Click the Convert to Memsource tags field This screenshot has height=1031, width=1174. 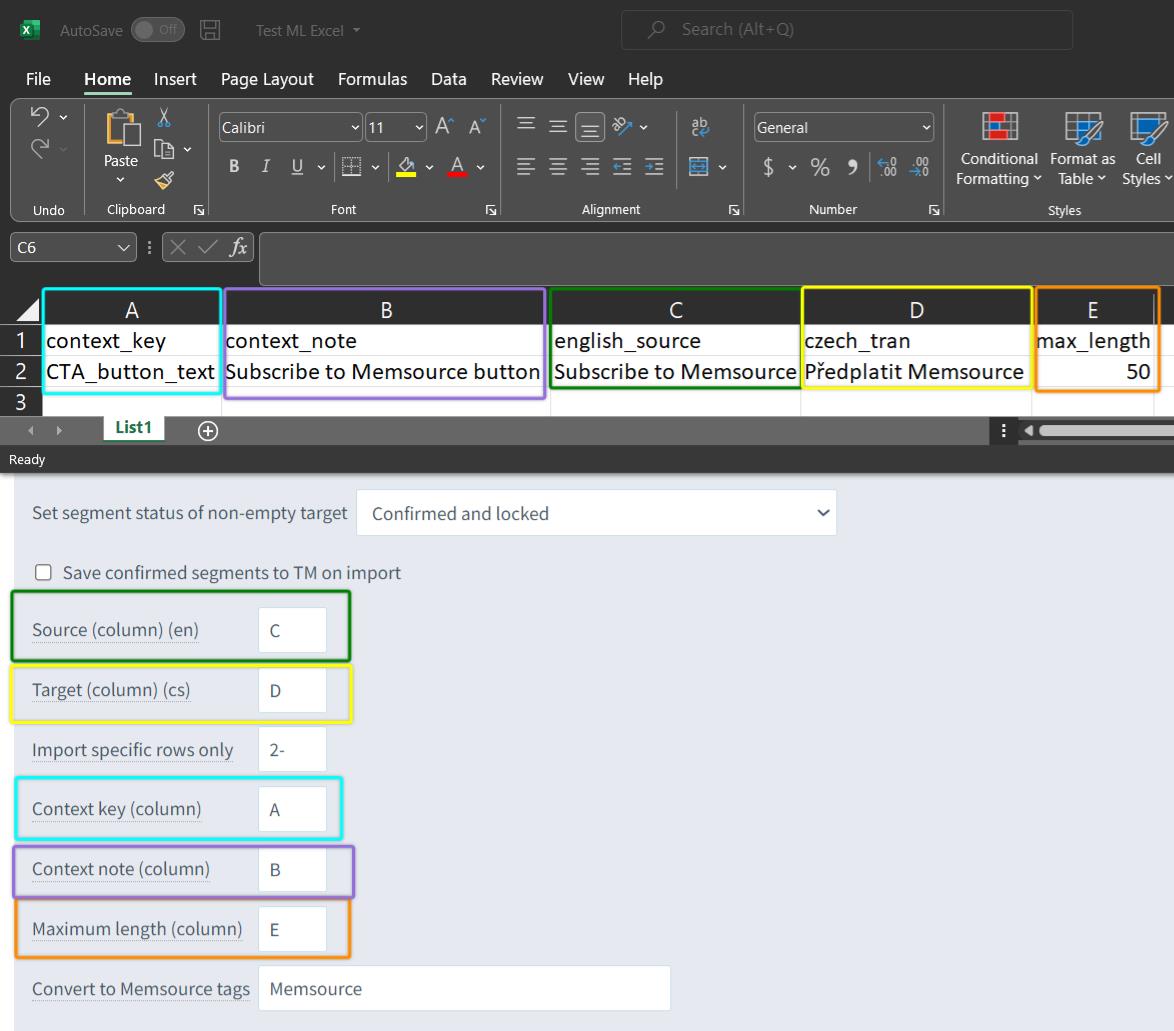464,988
